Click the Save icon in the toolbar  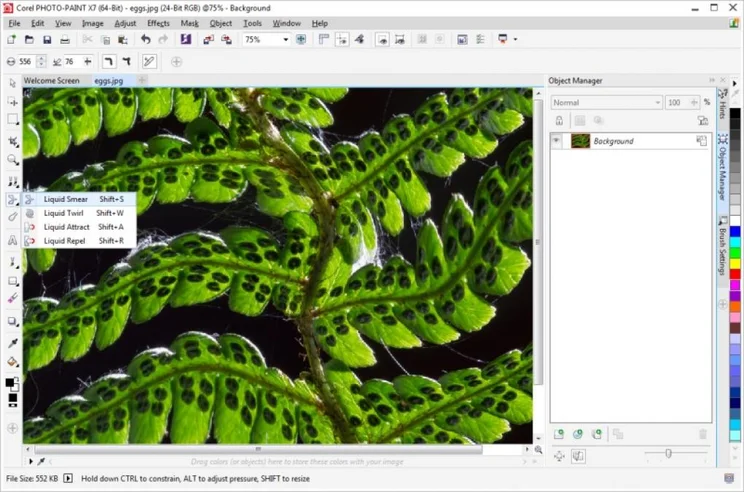coord(46,40)
